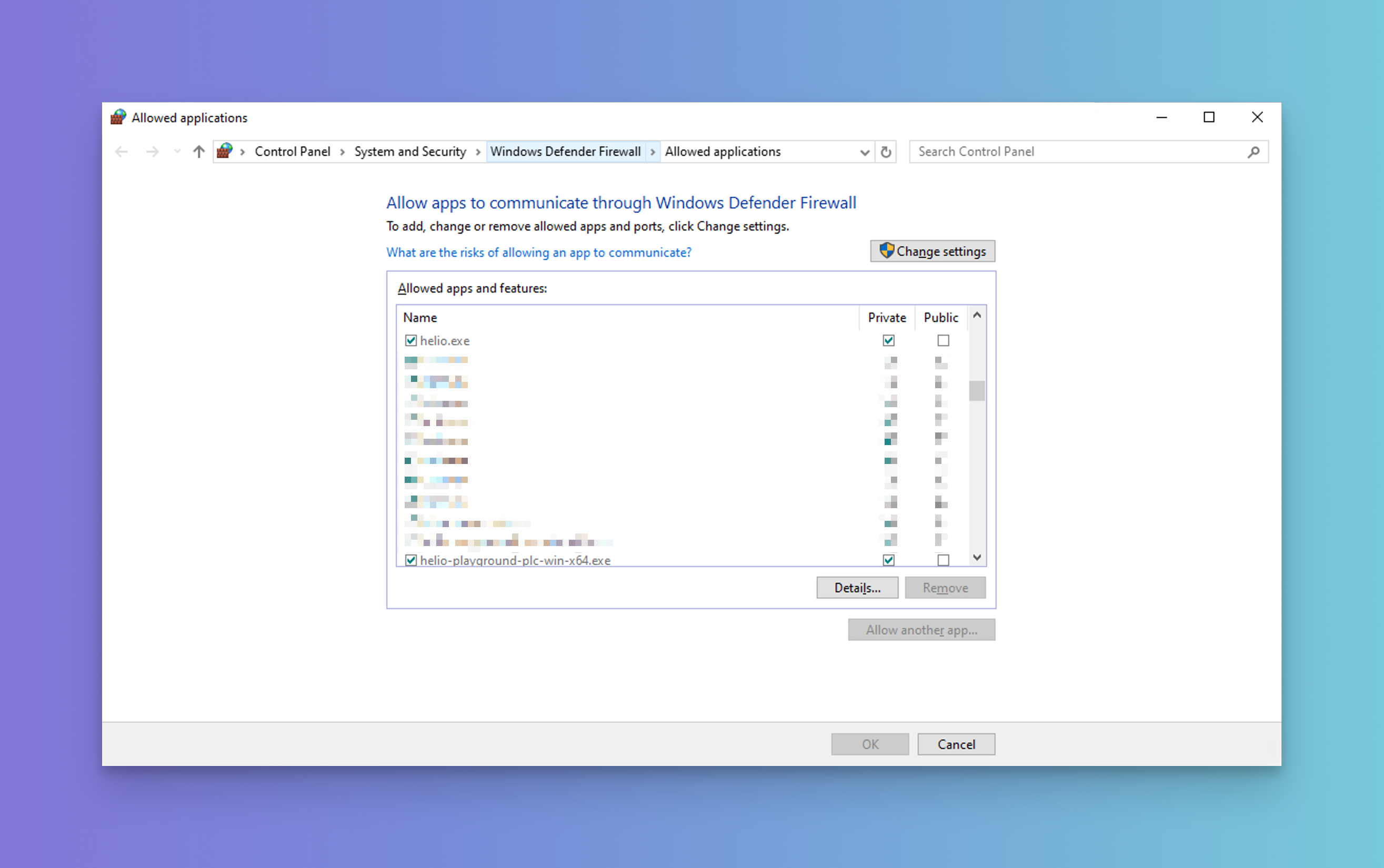Click the forward navigation arrow
This screenshot has height=868, width=1384.
click(x=152, y=152)
